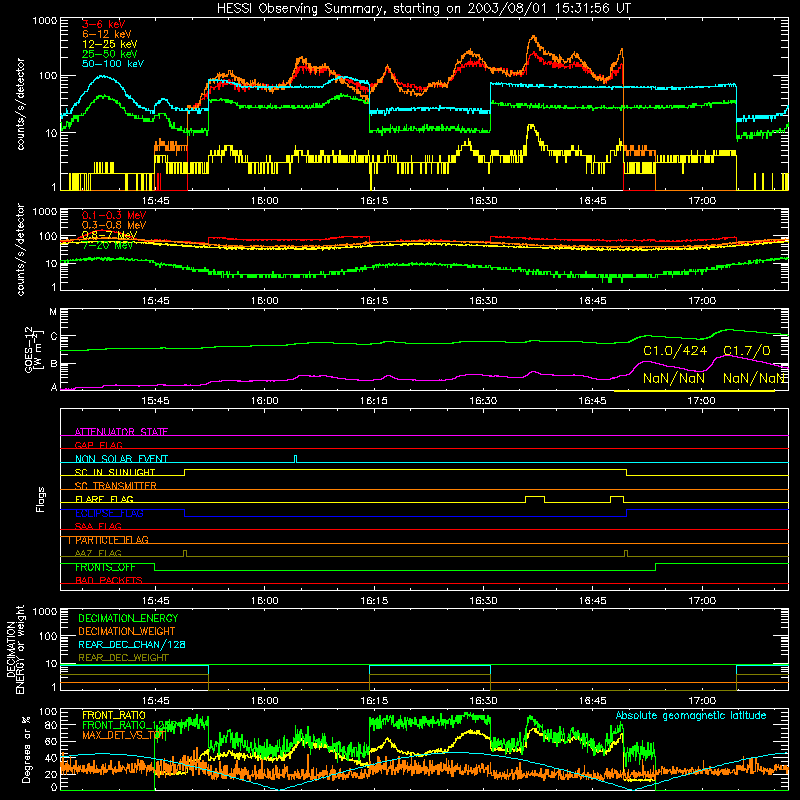
Task: Click the SAA_FLAG label
Action: [x=98, y=526]
